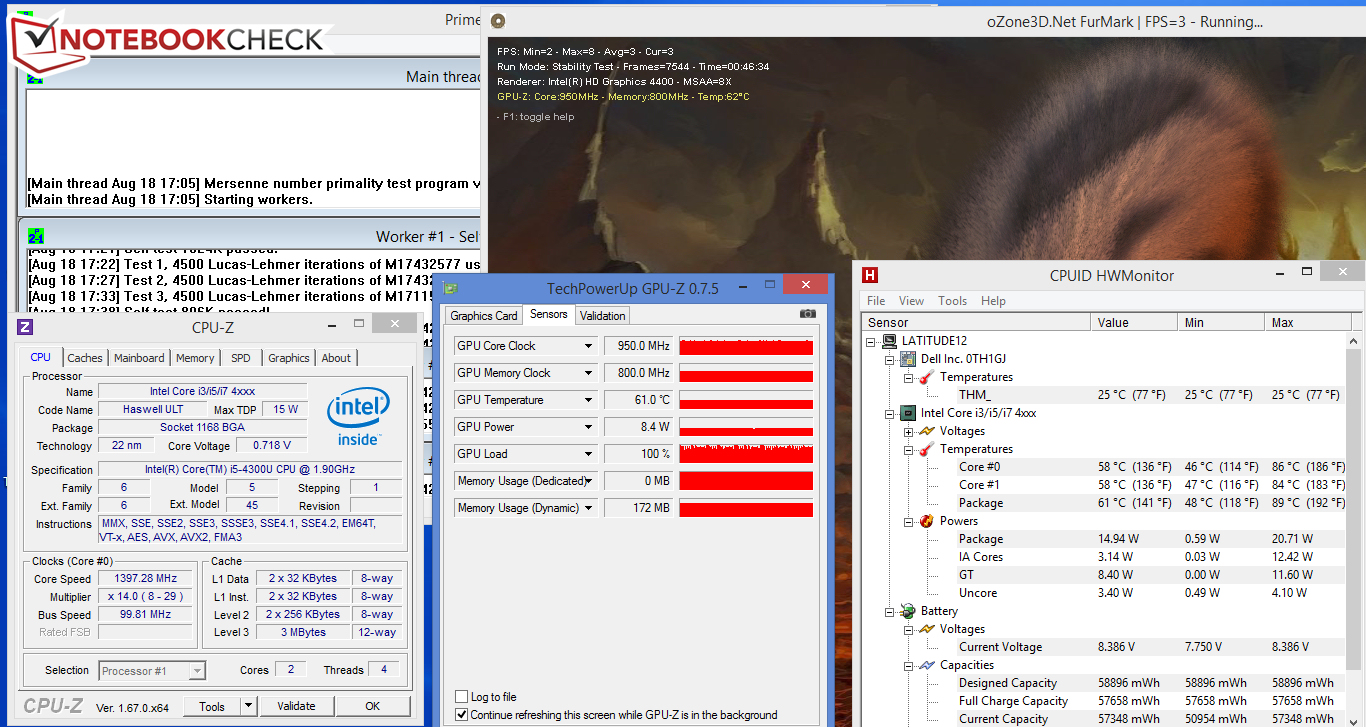Click the FurMark window title icon

[498, 21]
